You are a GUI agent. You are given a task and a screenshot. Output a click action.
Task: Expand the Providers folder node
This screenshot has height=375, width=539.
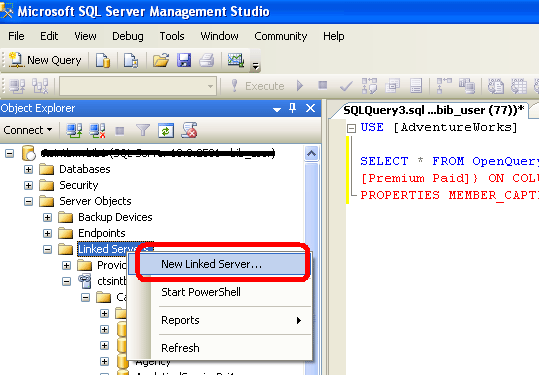66,266
